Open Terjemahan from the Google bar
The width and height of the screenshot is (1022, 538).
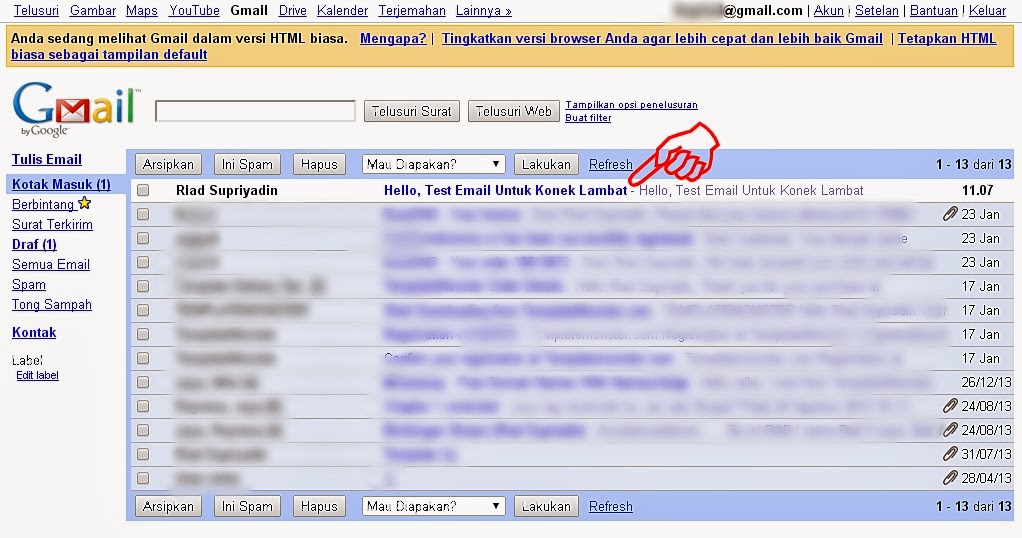coord(412,10)
